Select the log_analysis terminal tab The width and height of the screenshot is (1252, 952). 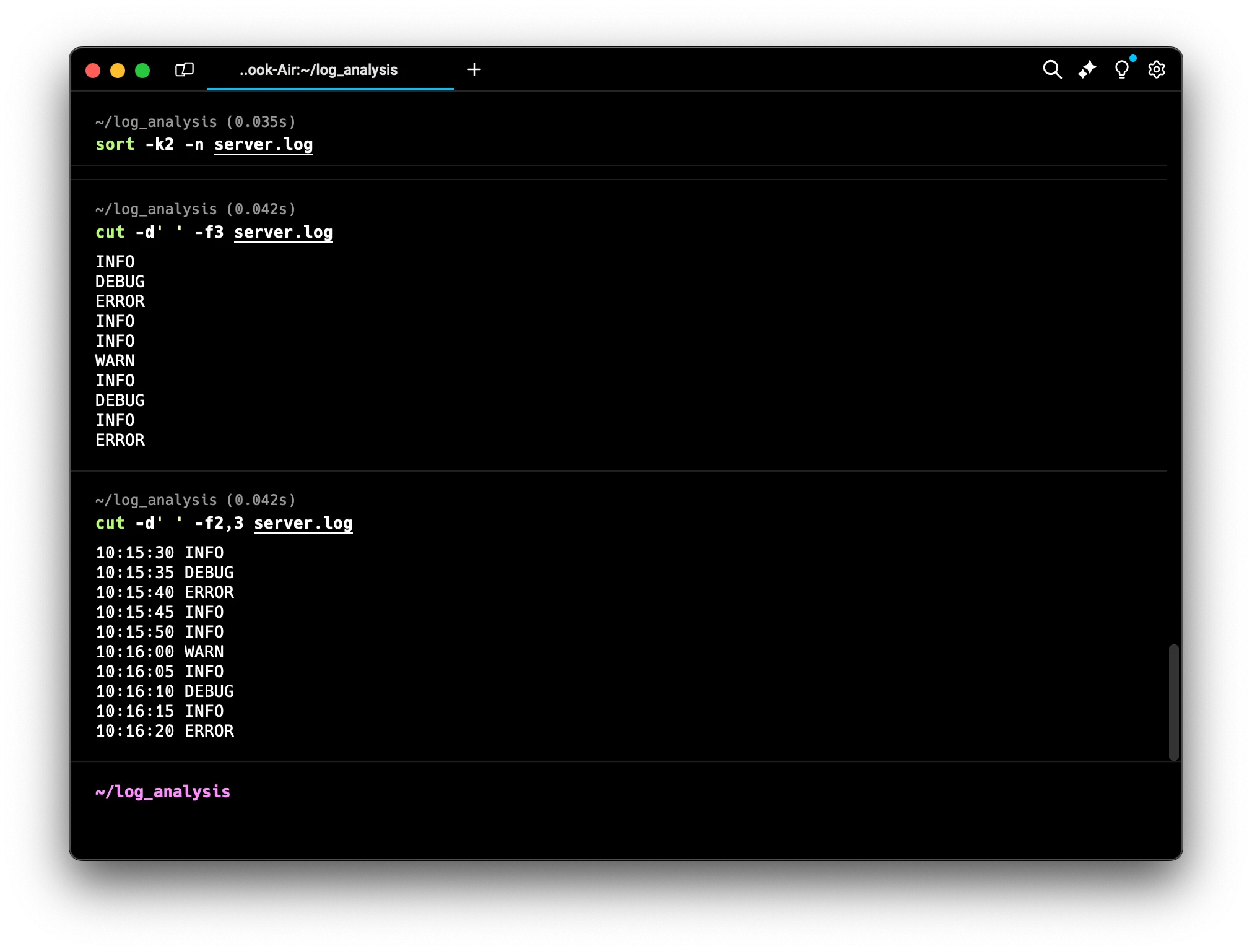point(318,70)
